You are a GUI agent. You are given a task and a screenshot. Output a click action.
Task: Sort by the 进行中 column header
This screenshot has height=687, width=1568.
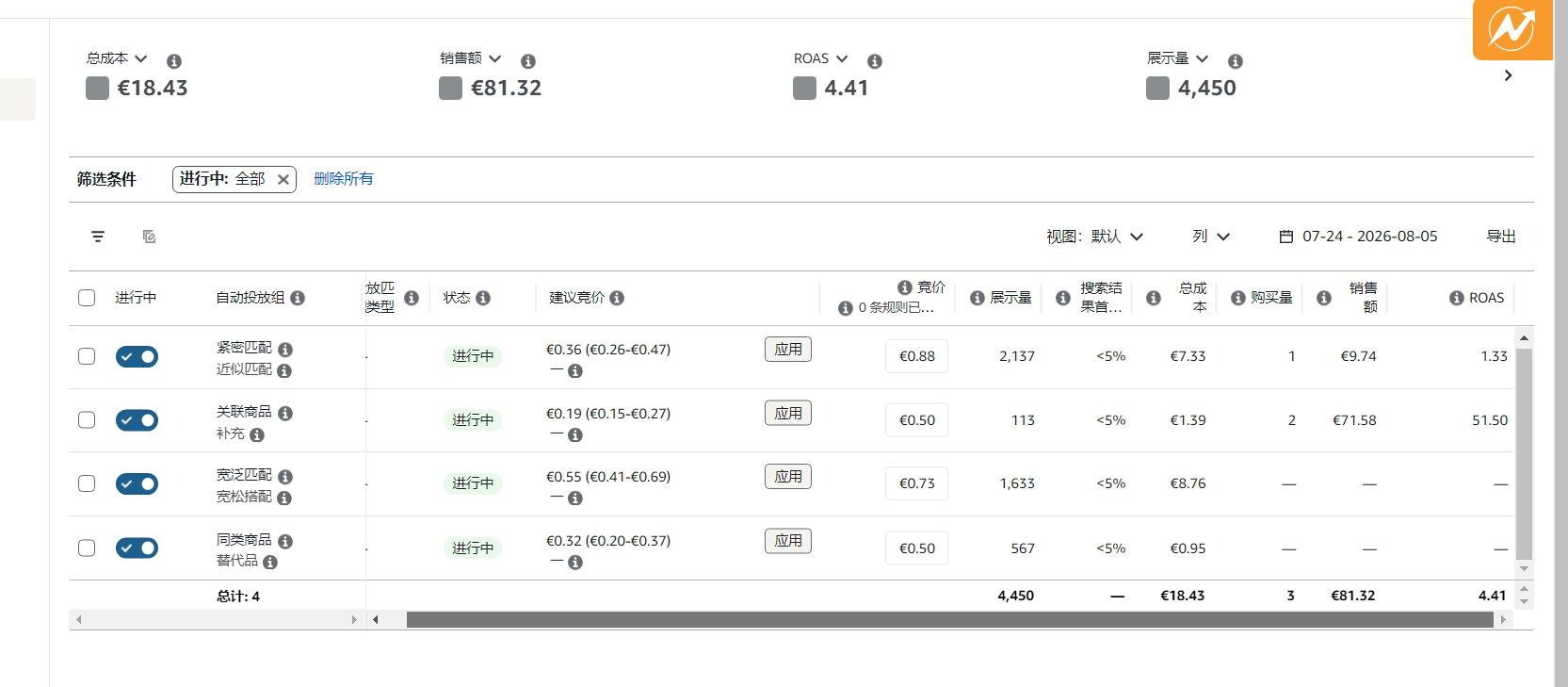136,298
